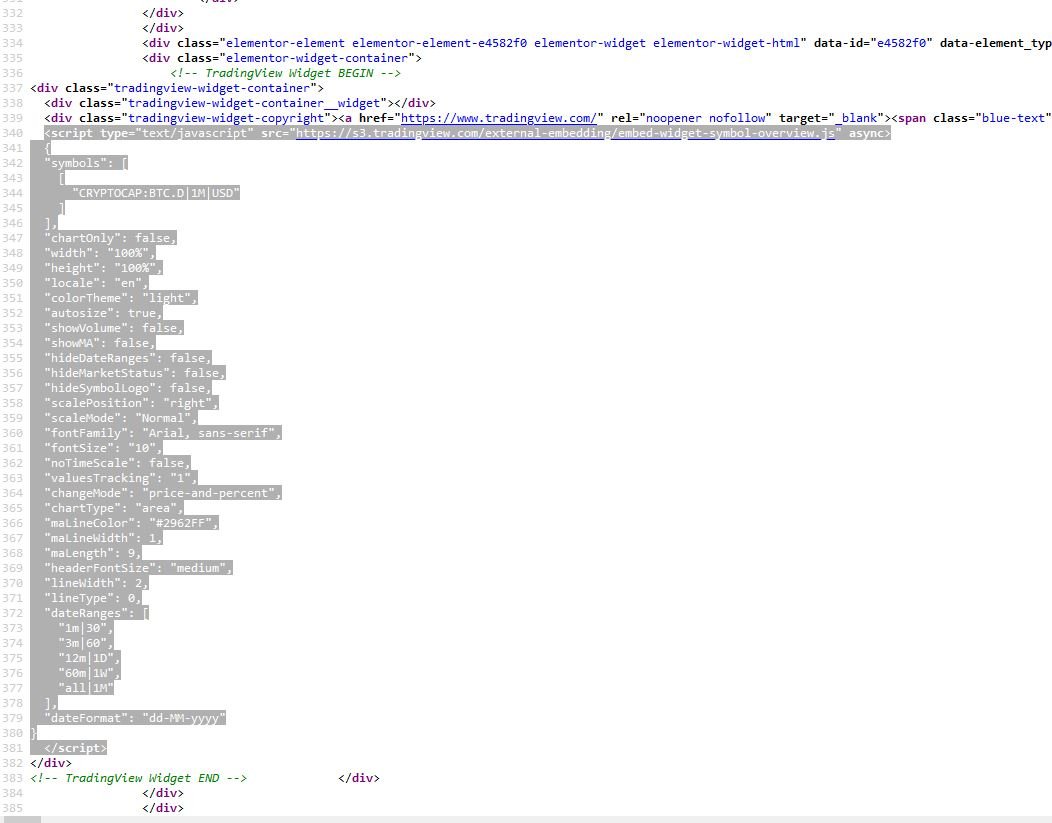This screenshot has width=1052, height=823.
Task: Click the "CRYPTOCAP:BTC.D|1M|USD" symbol string
Action: coord(156,193)
